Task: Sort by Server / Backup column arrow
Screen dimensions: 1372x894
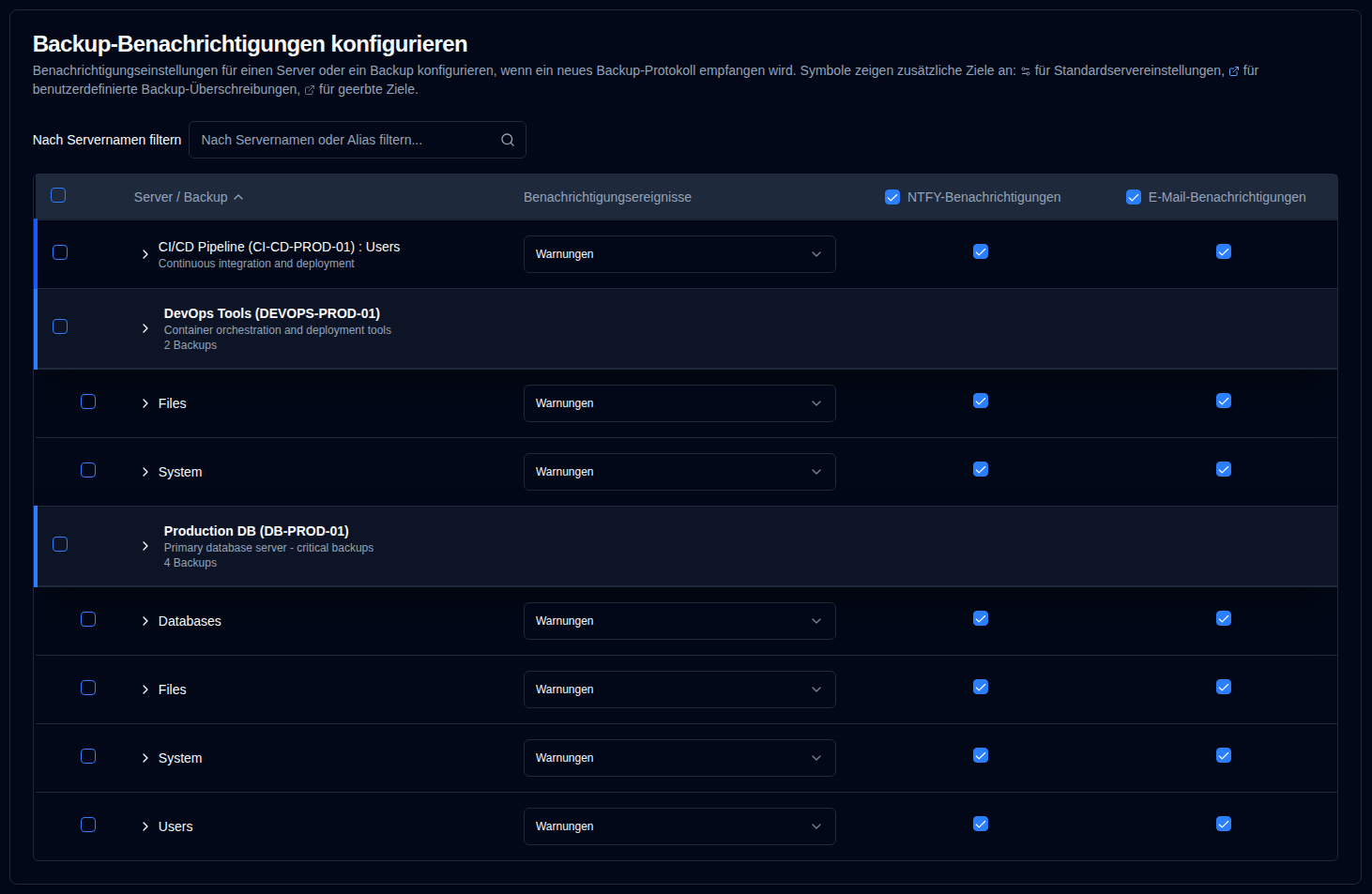Action: pyautogui.click(x=238, y=197)
